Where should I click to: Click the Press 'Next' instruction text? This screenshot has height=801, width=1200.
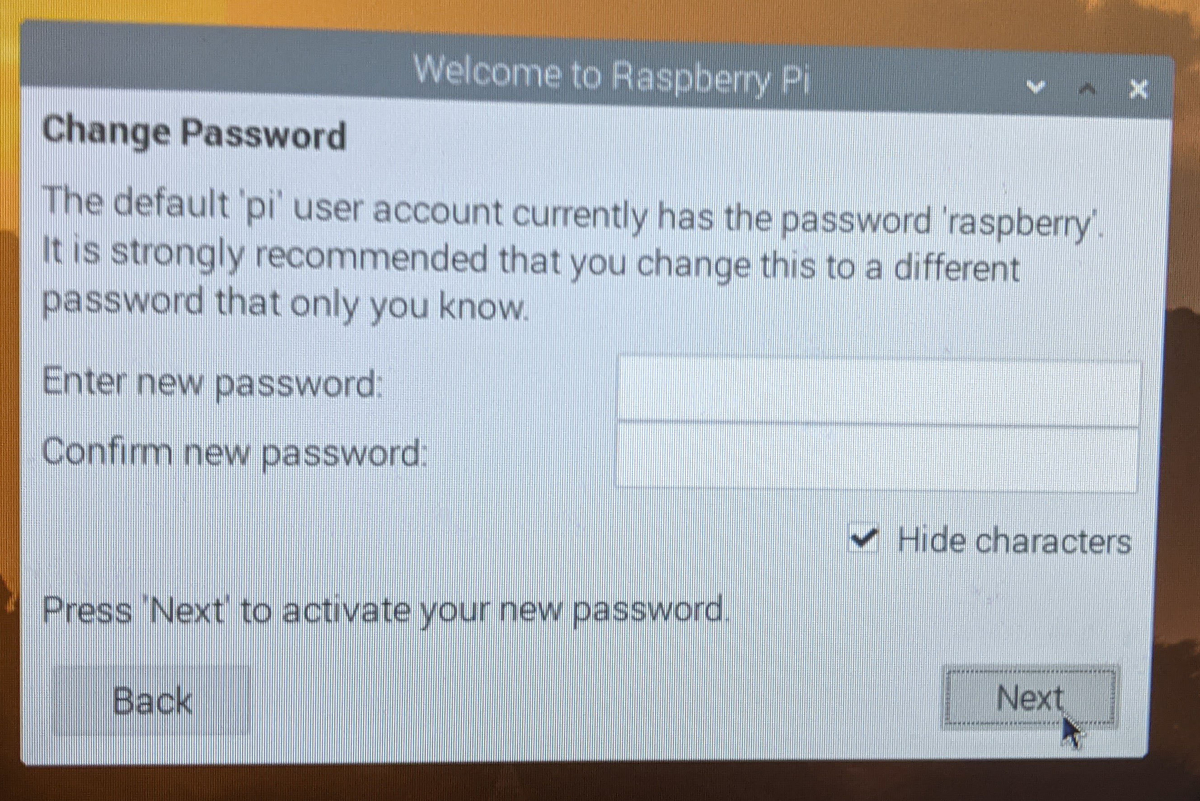(x=385, y=609)
